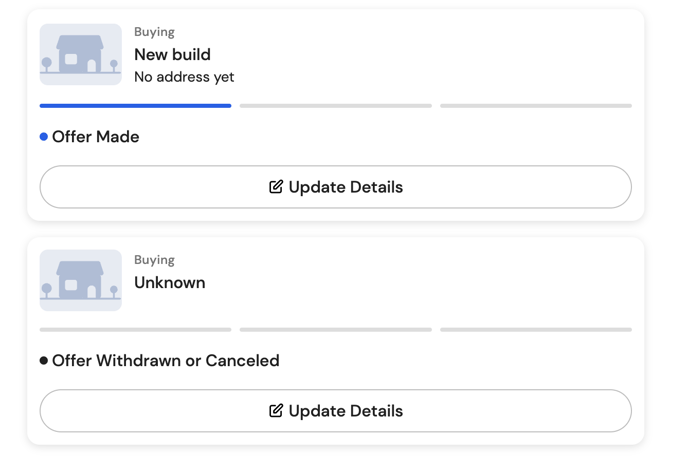Click the black Offer Withdrawn status dot

tap(44, 361)
